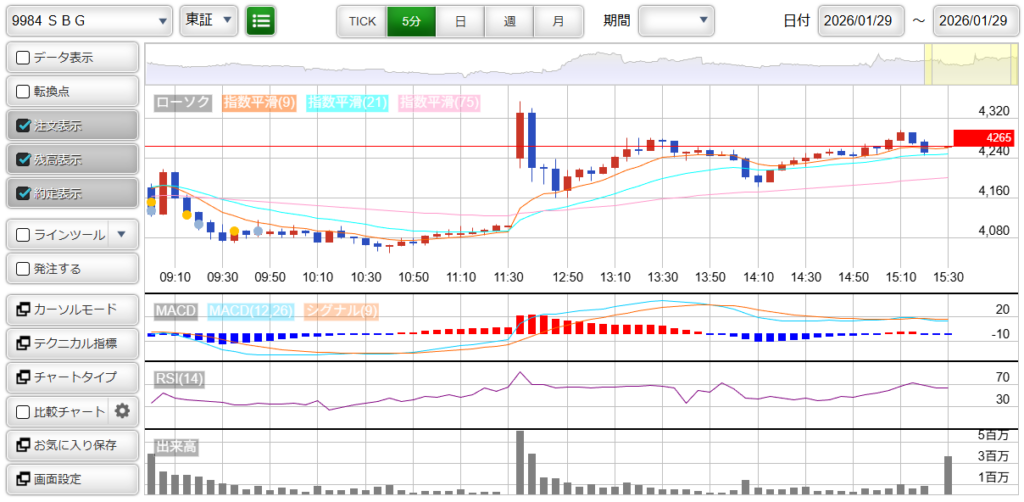Viewport: 1024px width, 502px height.
Task: Open the チャートタイプ selection panel
Action: point(71,377)
